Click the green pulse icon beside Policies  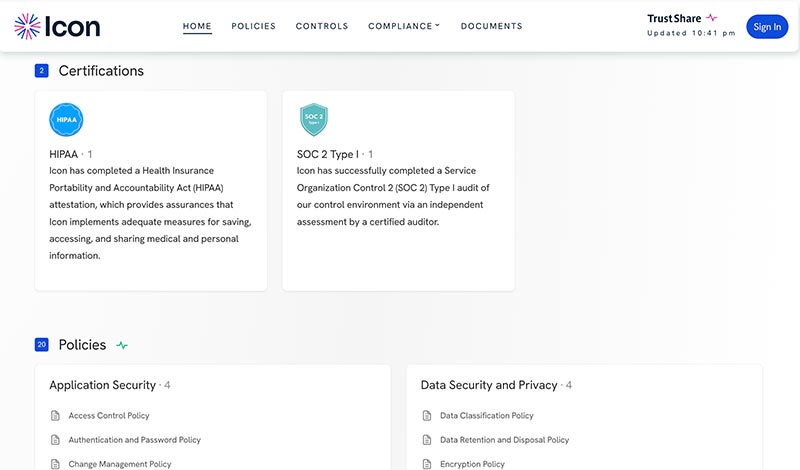coord(122,345)
